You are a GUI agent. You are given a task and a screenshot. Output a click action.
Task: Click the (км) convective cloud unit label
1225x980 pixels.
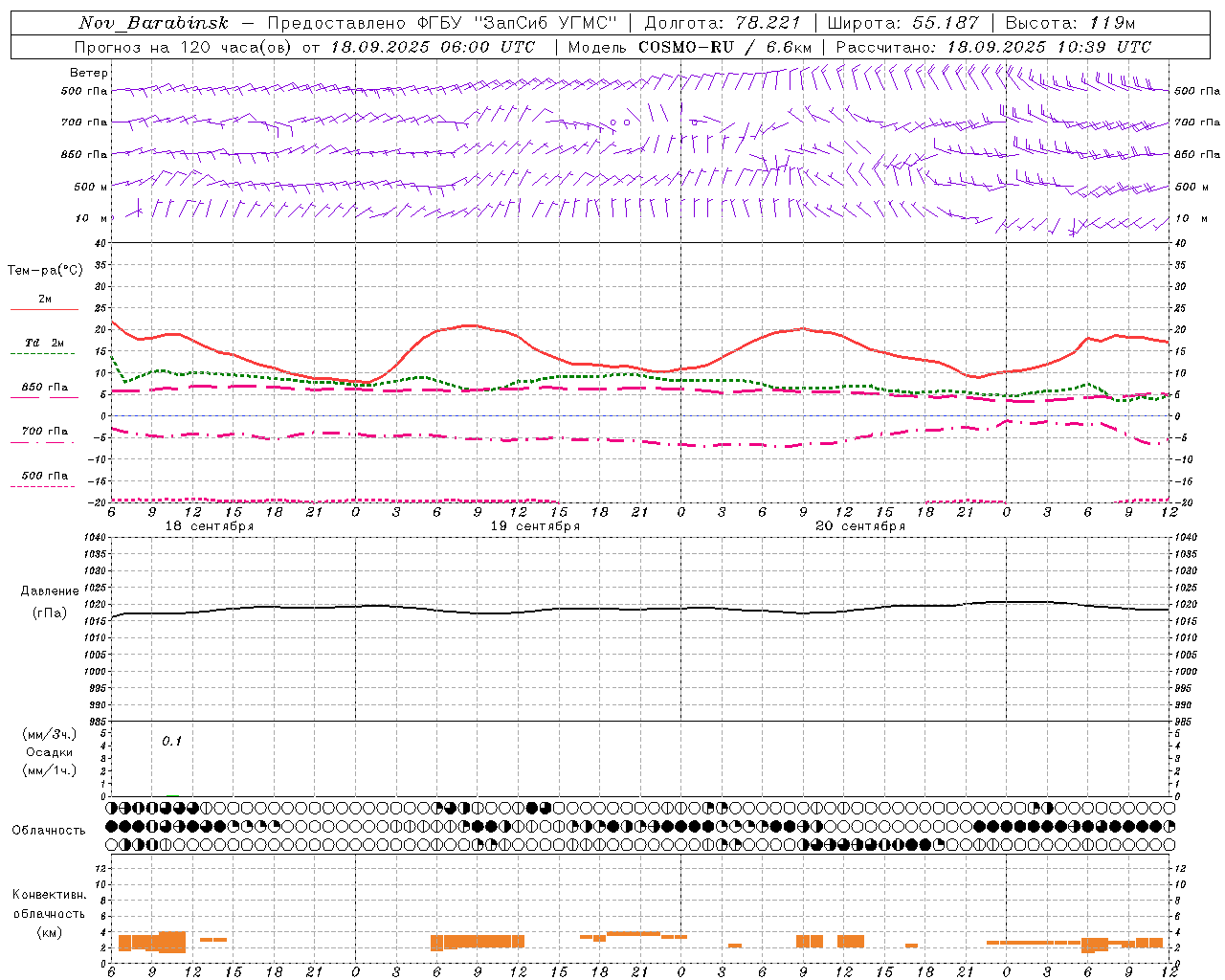(x=50, y=932)
